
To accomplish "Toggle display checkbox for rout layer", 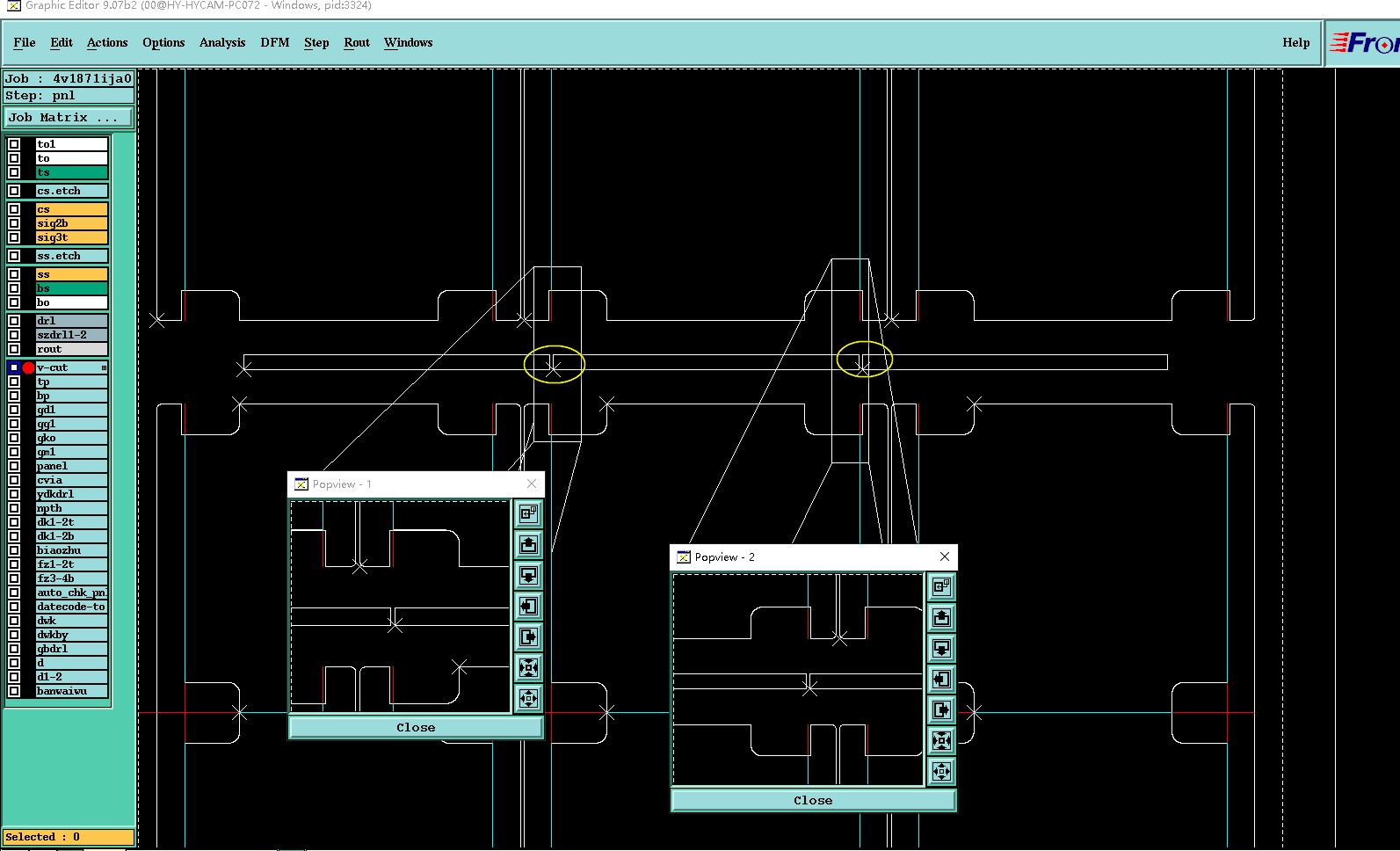I will point(14,349).
